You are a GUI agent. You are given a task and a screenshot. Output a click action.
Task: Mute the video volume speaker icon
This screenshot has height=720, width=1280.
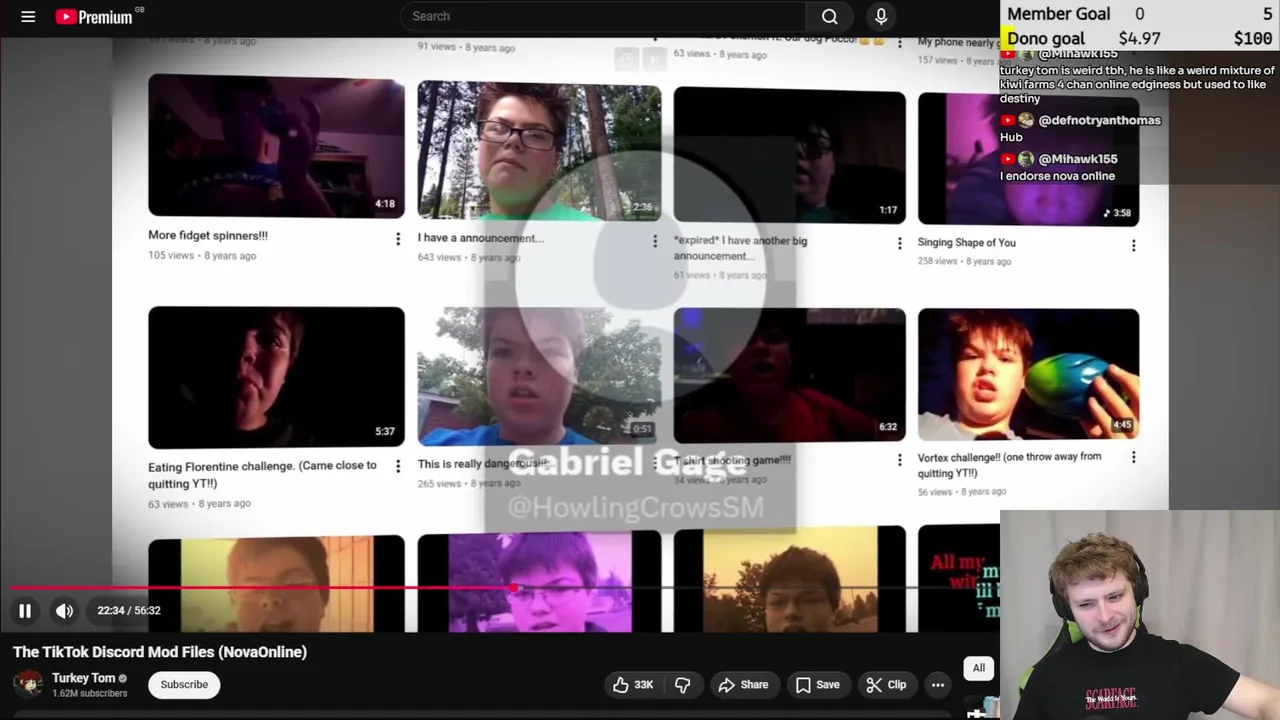click(x=64, y=610)
